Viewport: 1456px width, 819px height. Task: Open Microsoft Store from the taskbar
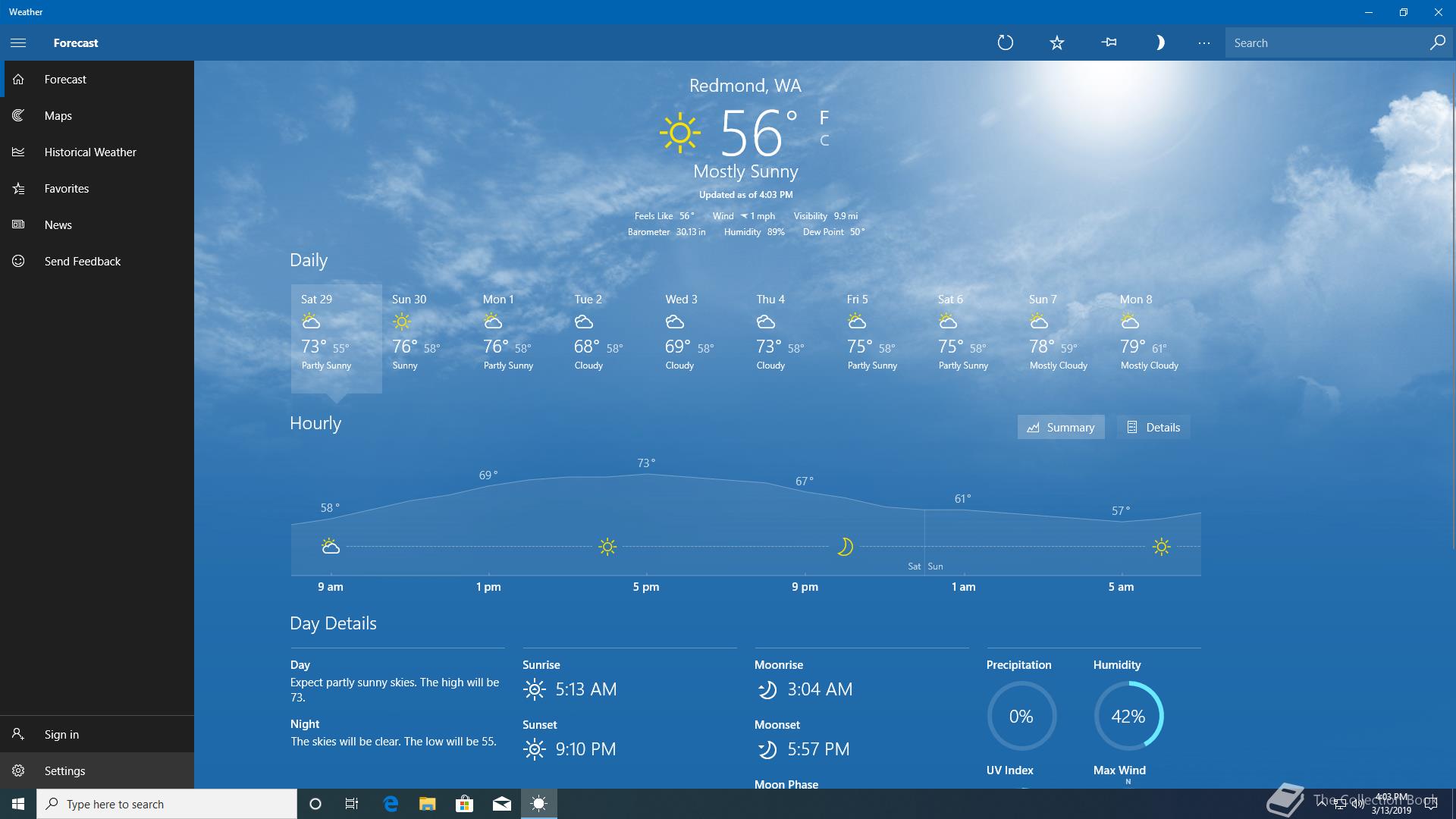tap(464, 804)
